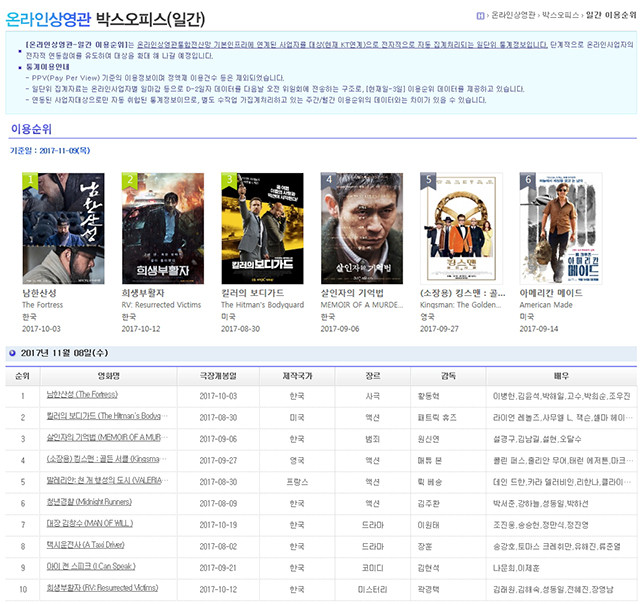Click 대장 김창수 (MAN OF WILL) link
The height and width of the screenshot is (604, 640).
click(x=90, y=523)
